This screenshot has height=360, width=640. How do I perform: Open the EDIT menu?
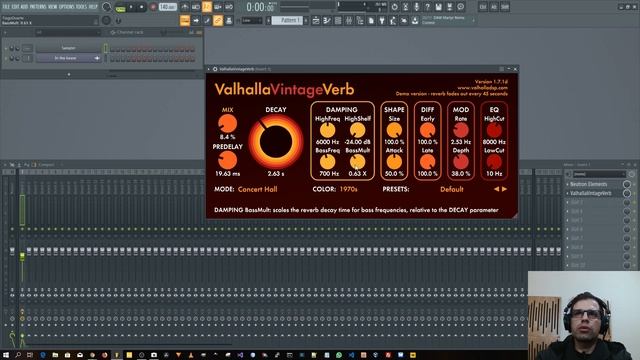(x=15, y=7)
